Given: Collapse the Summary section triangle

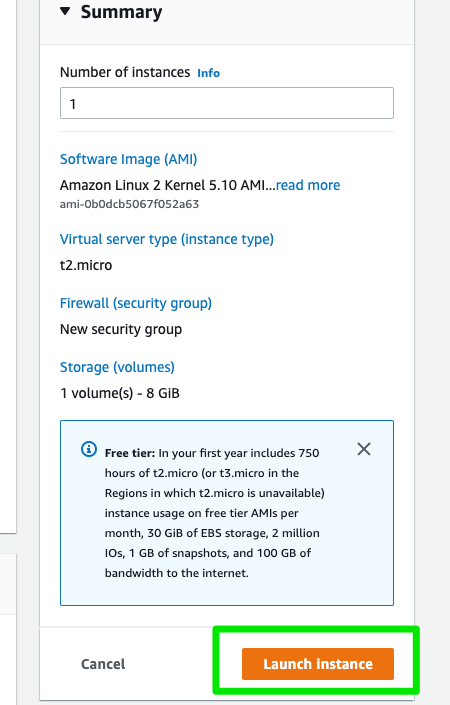Looking at the screenshot, I should tap(65, 11).
